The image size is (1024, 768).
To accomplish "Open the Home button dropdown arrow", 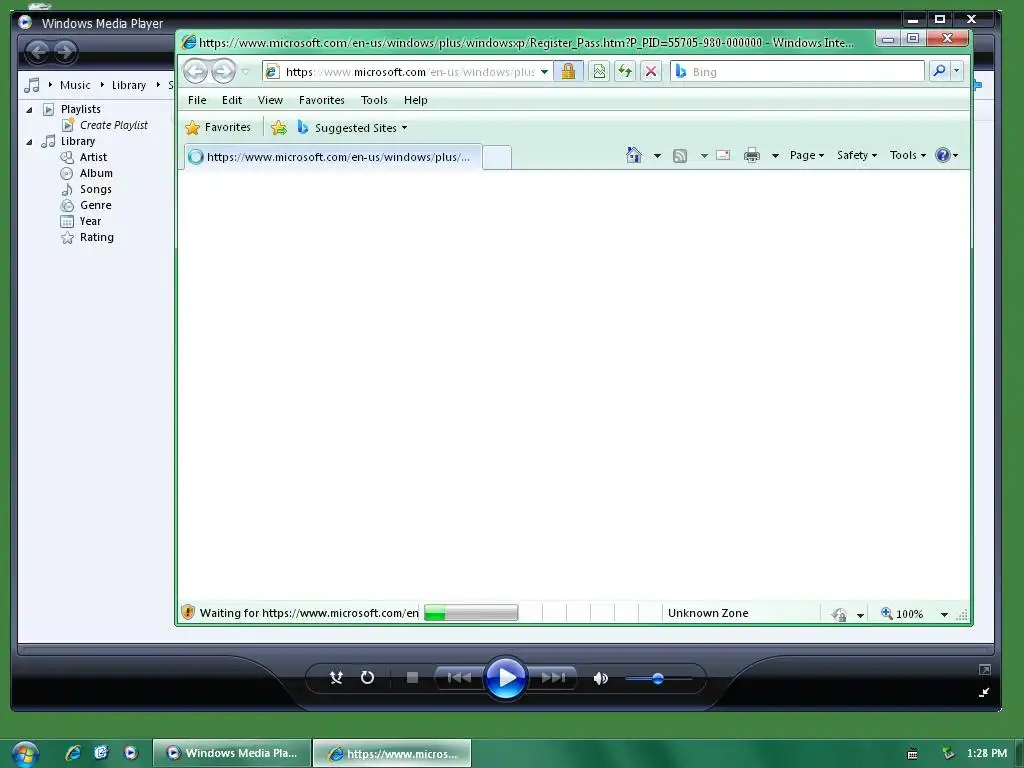I will point(657,155).
